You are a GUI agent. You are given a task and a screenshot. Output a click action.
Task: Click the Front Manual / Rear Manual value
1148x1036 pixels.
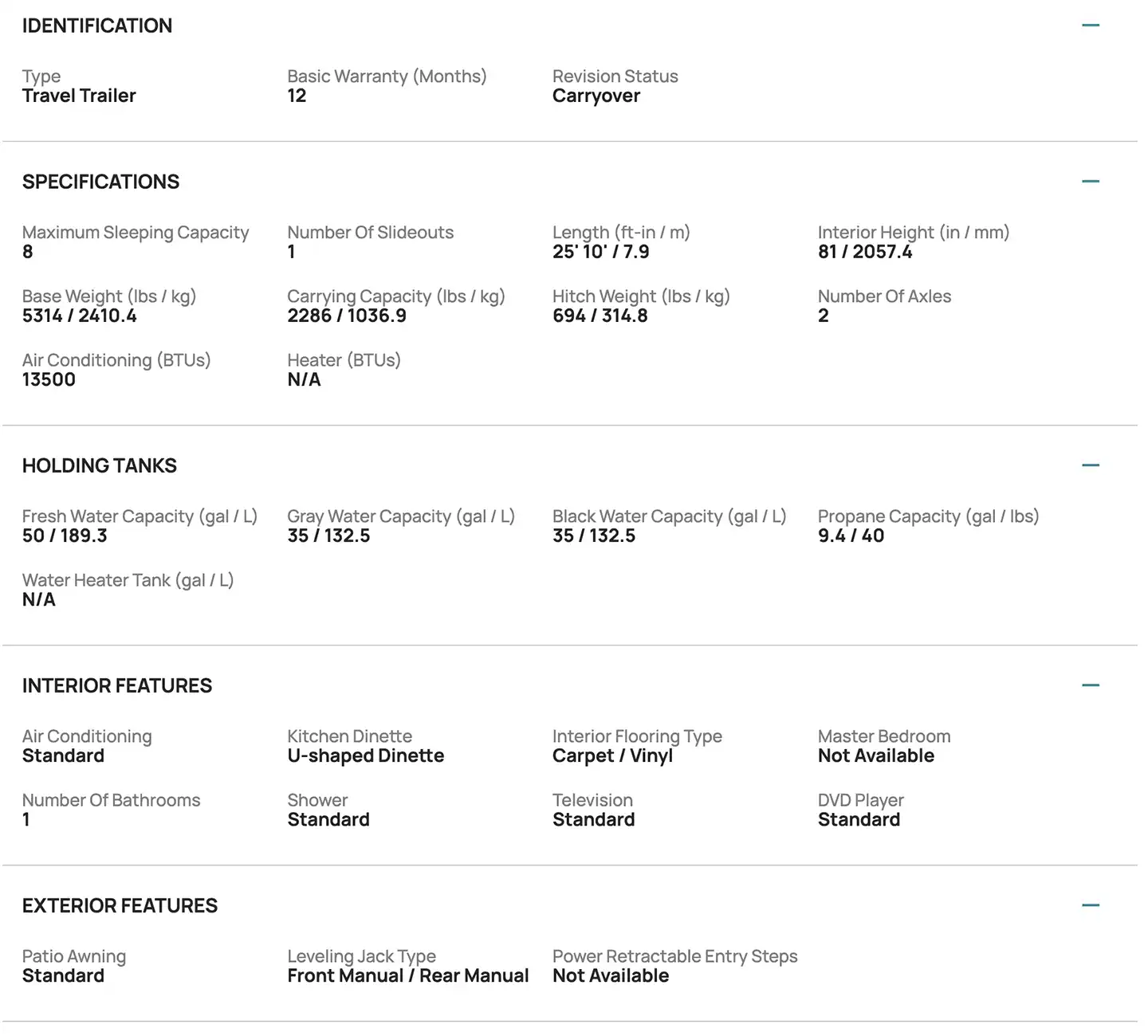tap(408, 975)
